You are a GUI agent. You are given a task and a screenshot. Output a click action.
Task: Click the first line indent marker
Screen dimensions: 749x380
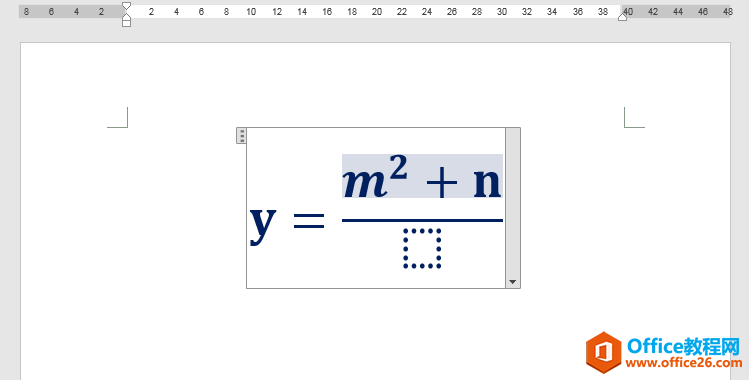(126, 6)
